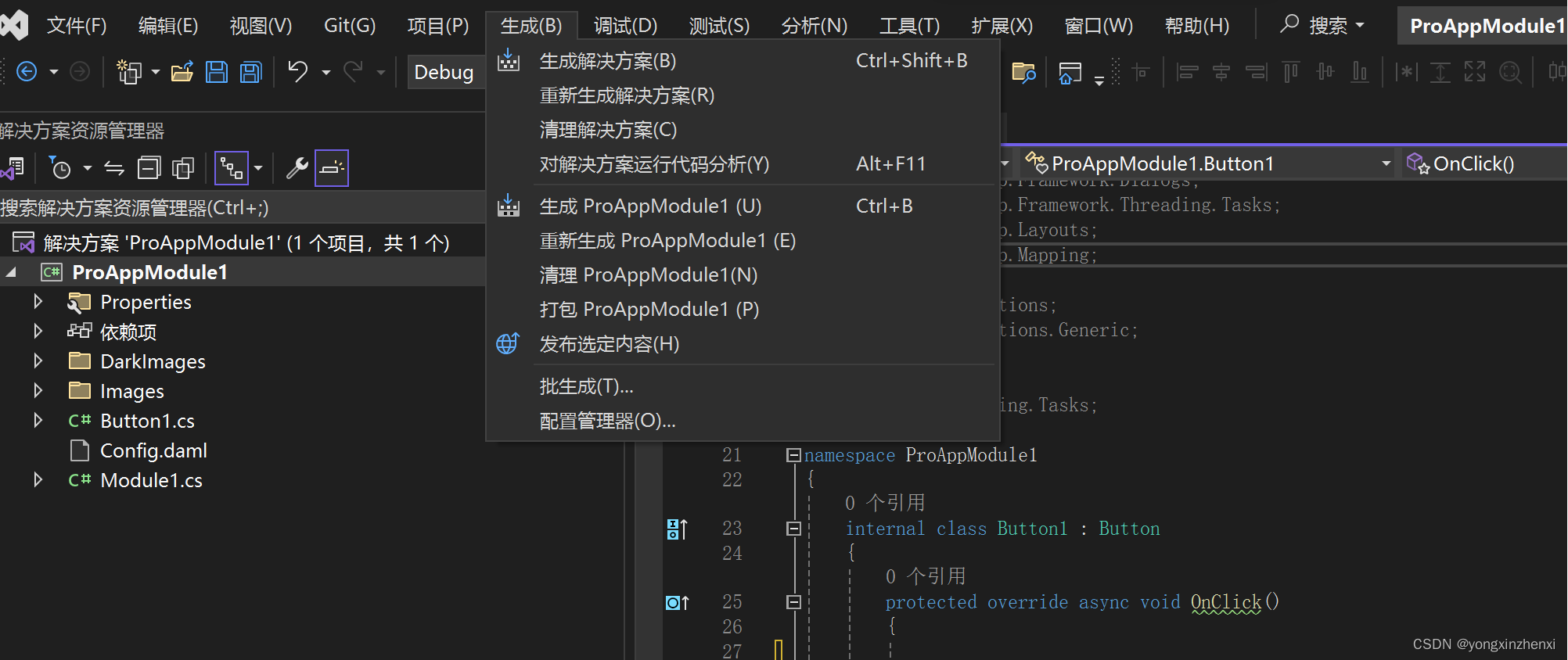The image size is (1568, 660).
Task: Choose 批生成(T)... menu entry
Action: [743, 386]
